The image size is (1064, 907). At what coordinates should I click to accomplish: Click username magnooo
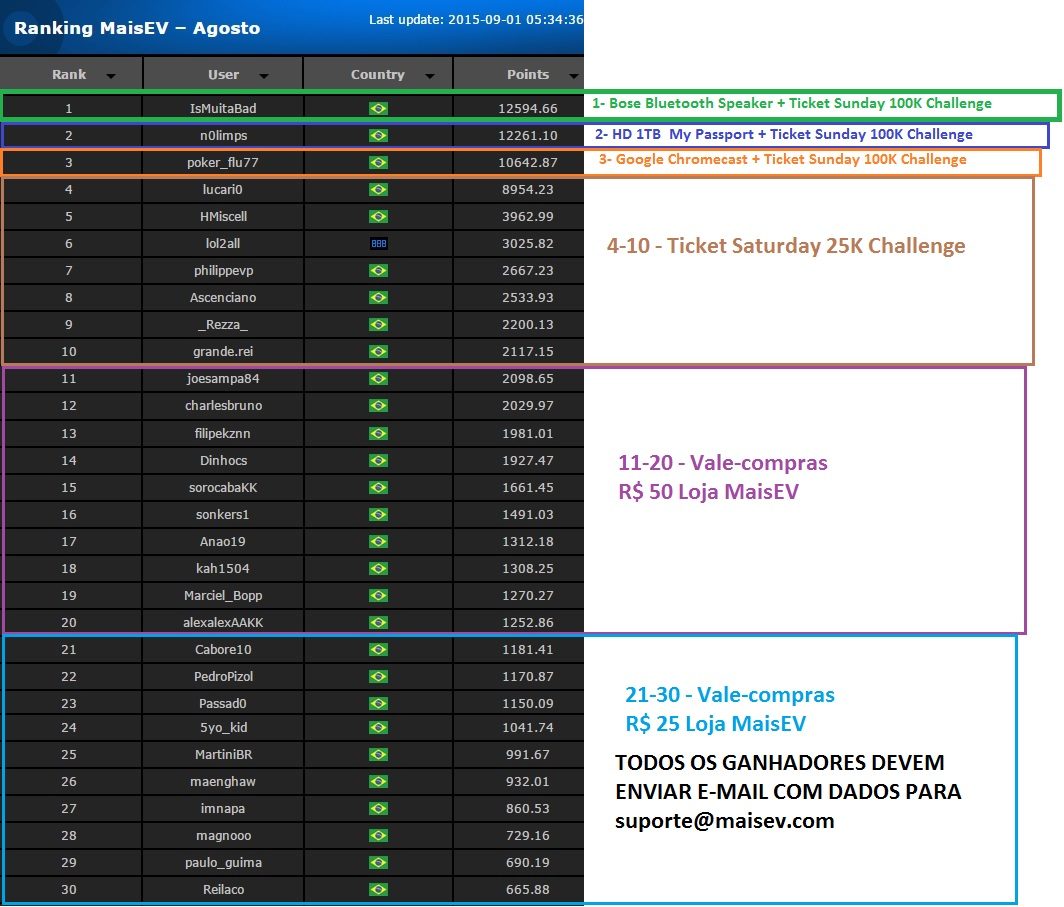click(223, 836)
